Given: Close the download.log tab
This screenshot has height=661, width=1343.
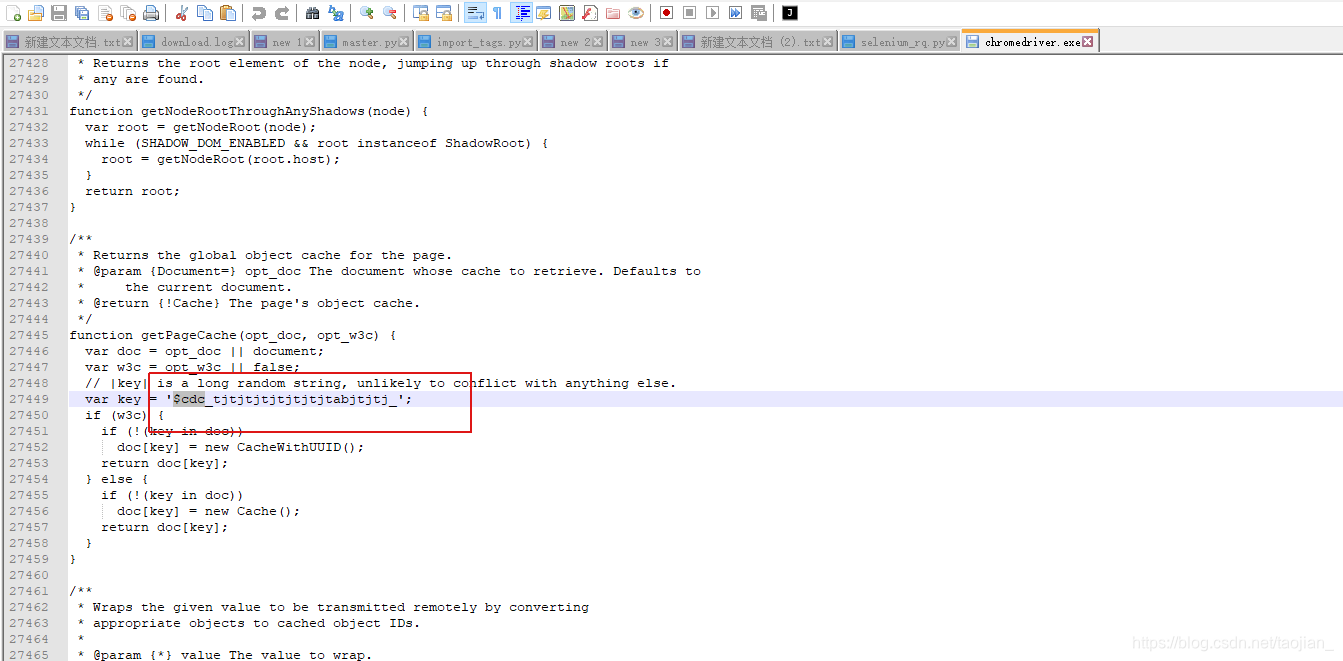Looking at the screenshot, I should [240, 42].
